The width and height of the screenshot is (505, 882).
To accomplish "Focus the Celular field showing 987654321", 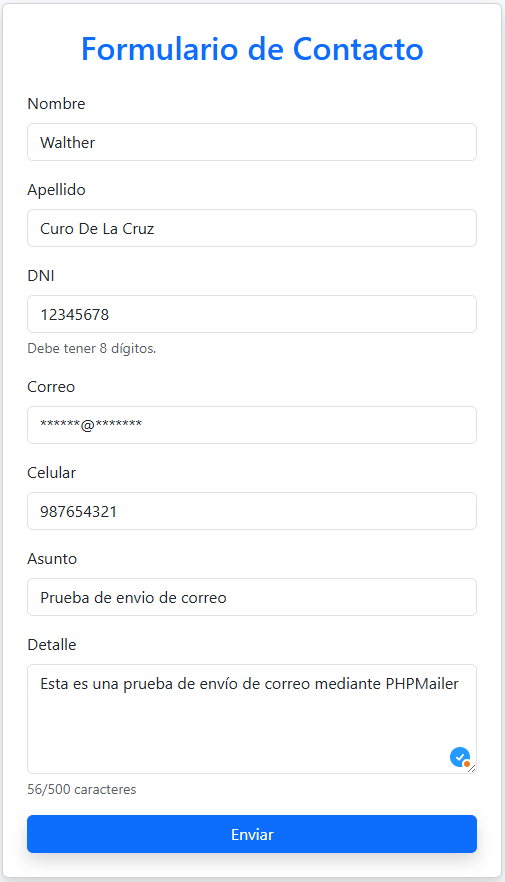I will 252,511.
